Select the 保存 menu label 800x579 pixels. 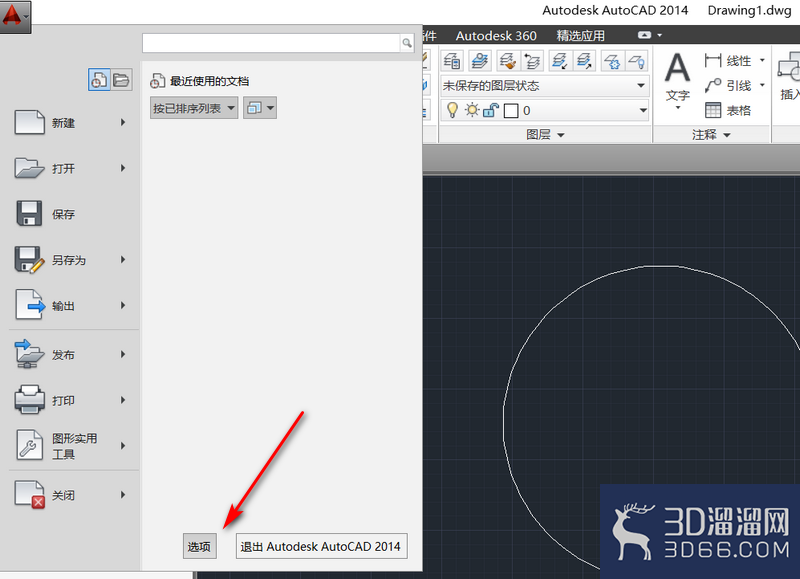pyautogui.click(x=63, y=214)
